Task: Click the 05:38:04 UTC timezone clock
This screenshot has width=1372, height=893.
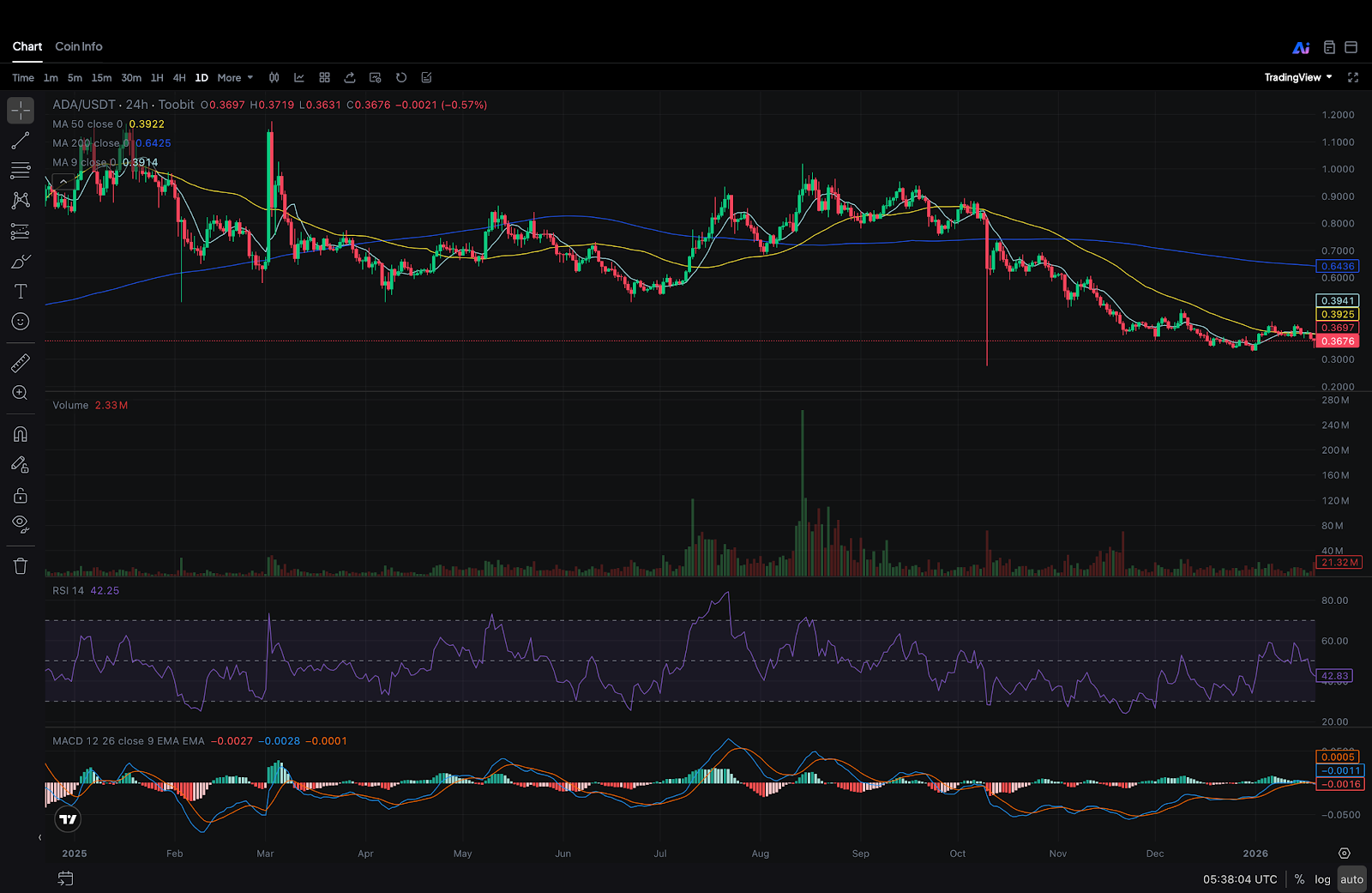Action: (1240, 879)
